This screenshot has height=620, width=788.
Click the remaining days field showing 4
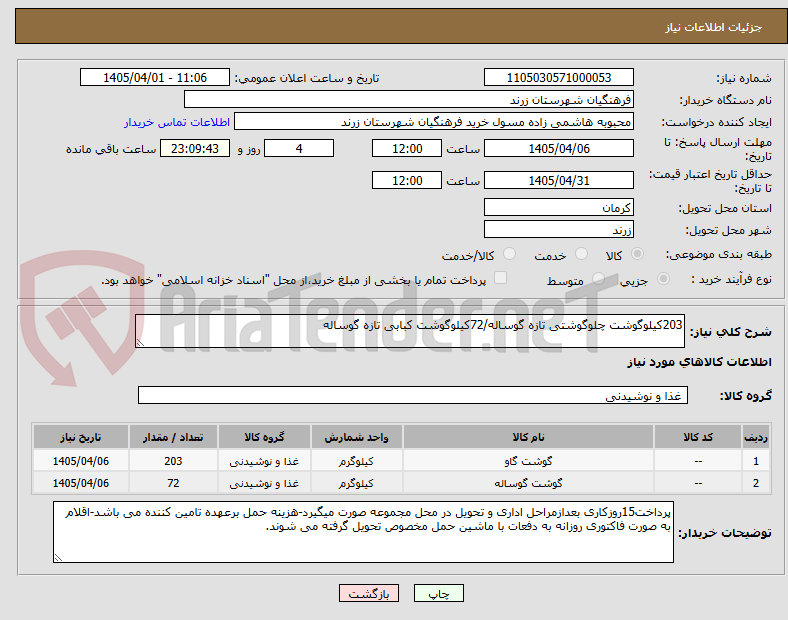[299, 148]
